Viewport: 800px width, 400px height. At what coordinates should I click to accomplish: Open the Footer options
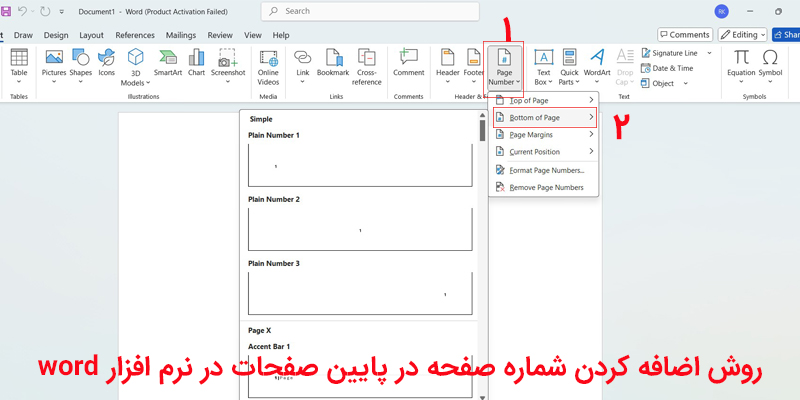point(473,67)
